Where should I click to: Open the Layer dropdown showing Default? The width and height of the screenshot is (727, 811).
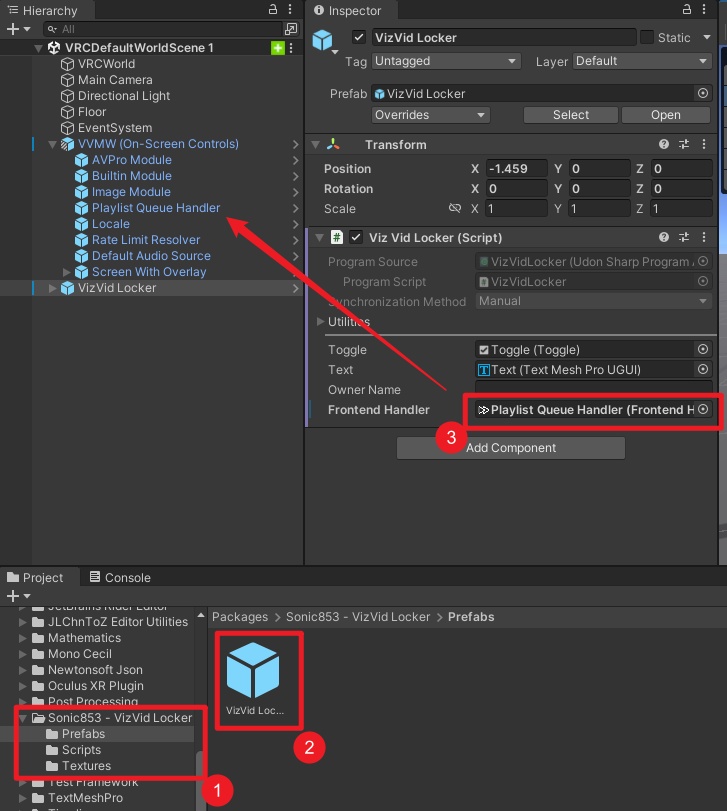642,61
